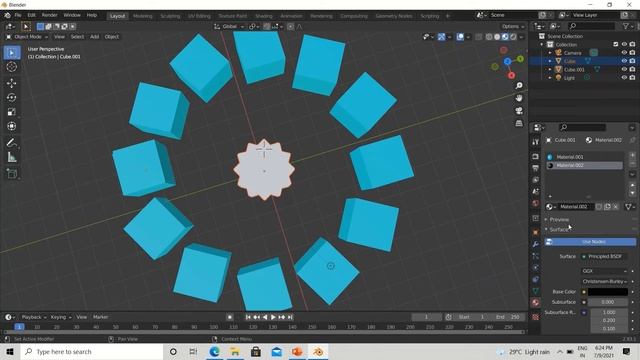The height and width of the screenshot is (360, 640).
Task: Choose the Move tool
Action: pyautogui.click(x=12, y=83)
